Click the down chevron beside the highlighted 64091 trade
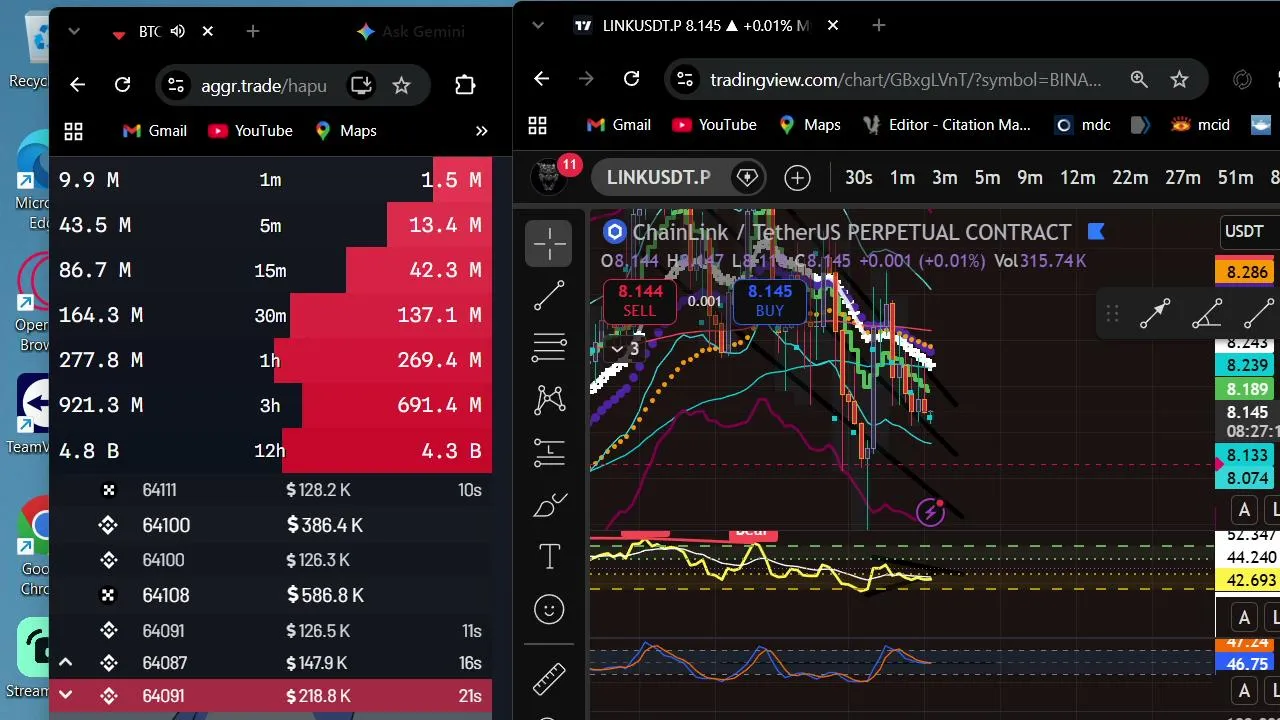1280x720 pixels. (x=65, y=696)
